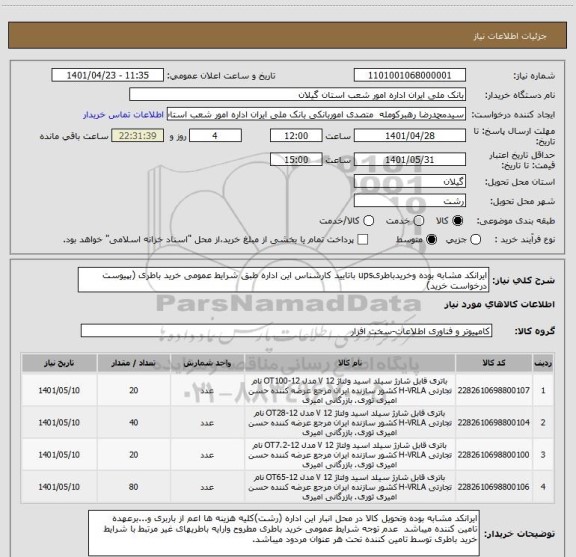This screenshot has width=576, height=557.
Task: Click the remaining days field showing 4
Action: click(x=215, y=136)
